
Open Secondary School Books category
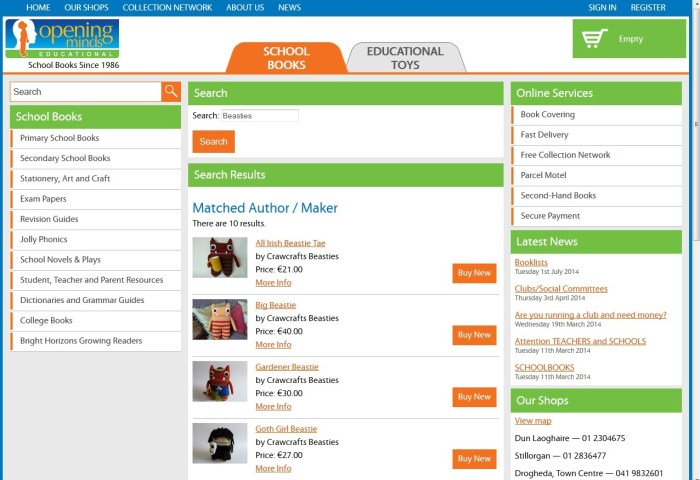tap(96, 159)
